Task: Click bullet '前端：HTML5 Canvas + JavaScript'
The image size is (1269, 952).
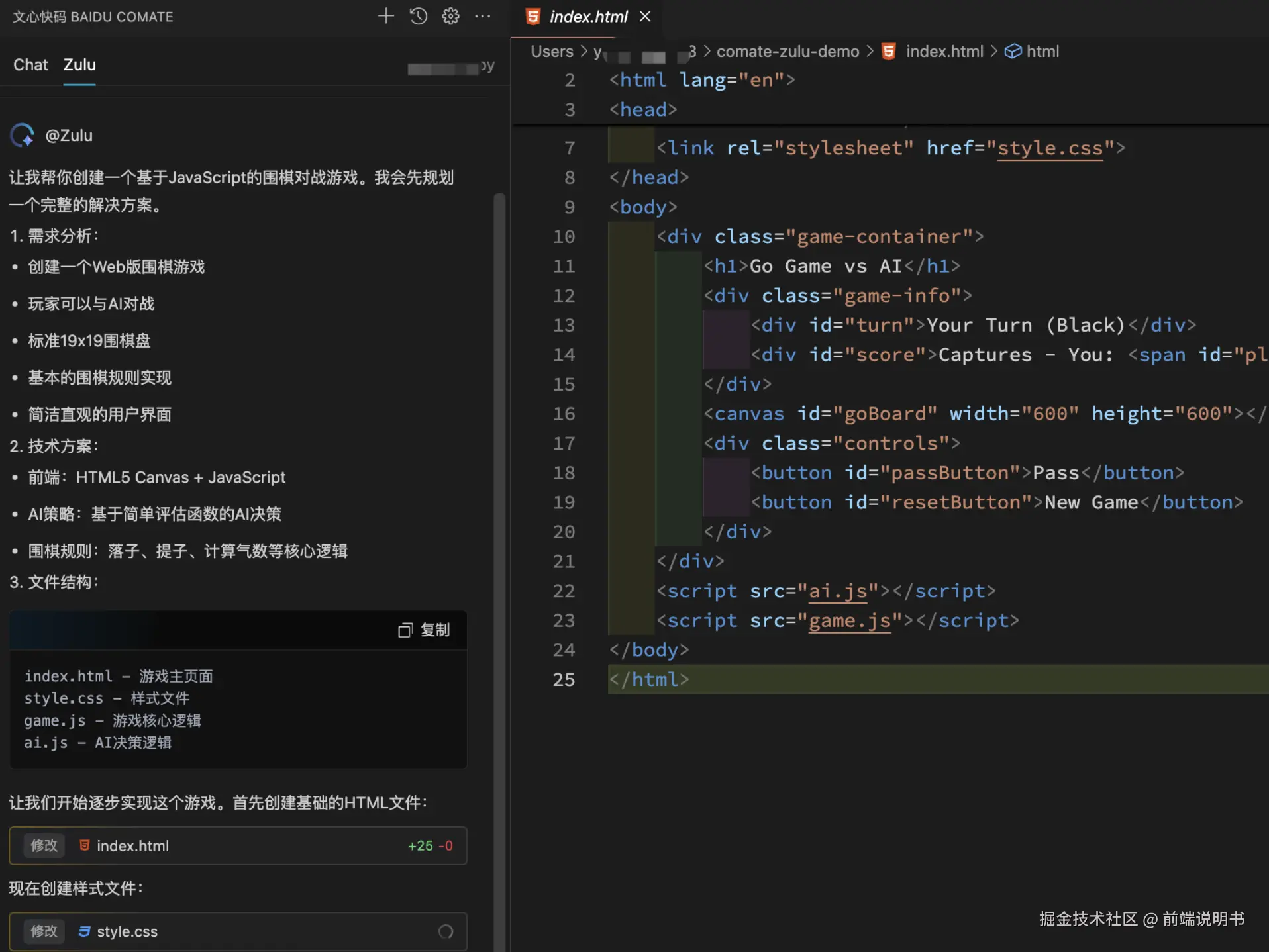Action: pos(156,477)
